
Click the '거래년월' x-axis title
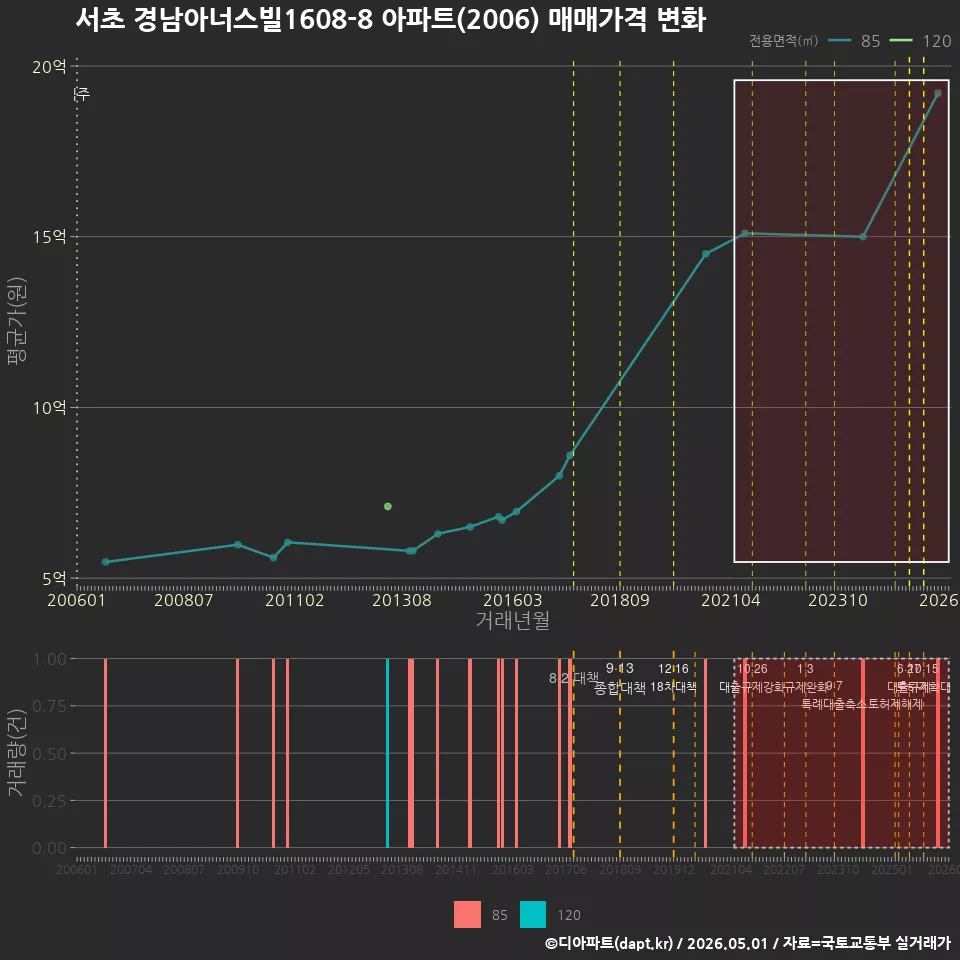click(x=512, y=620)
